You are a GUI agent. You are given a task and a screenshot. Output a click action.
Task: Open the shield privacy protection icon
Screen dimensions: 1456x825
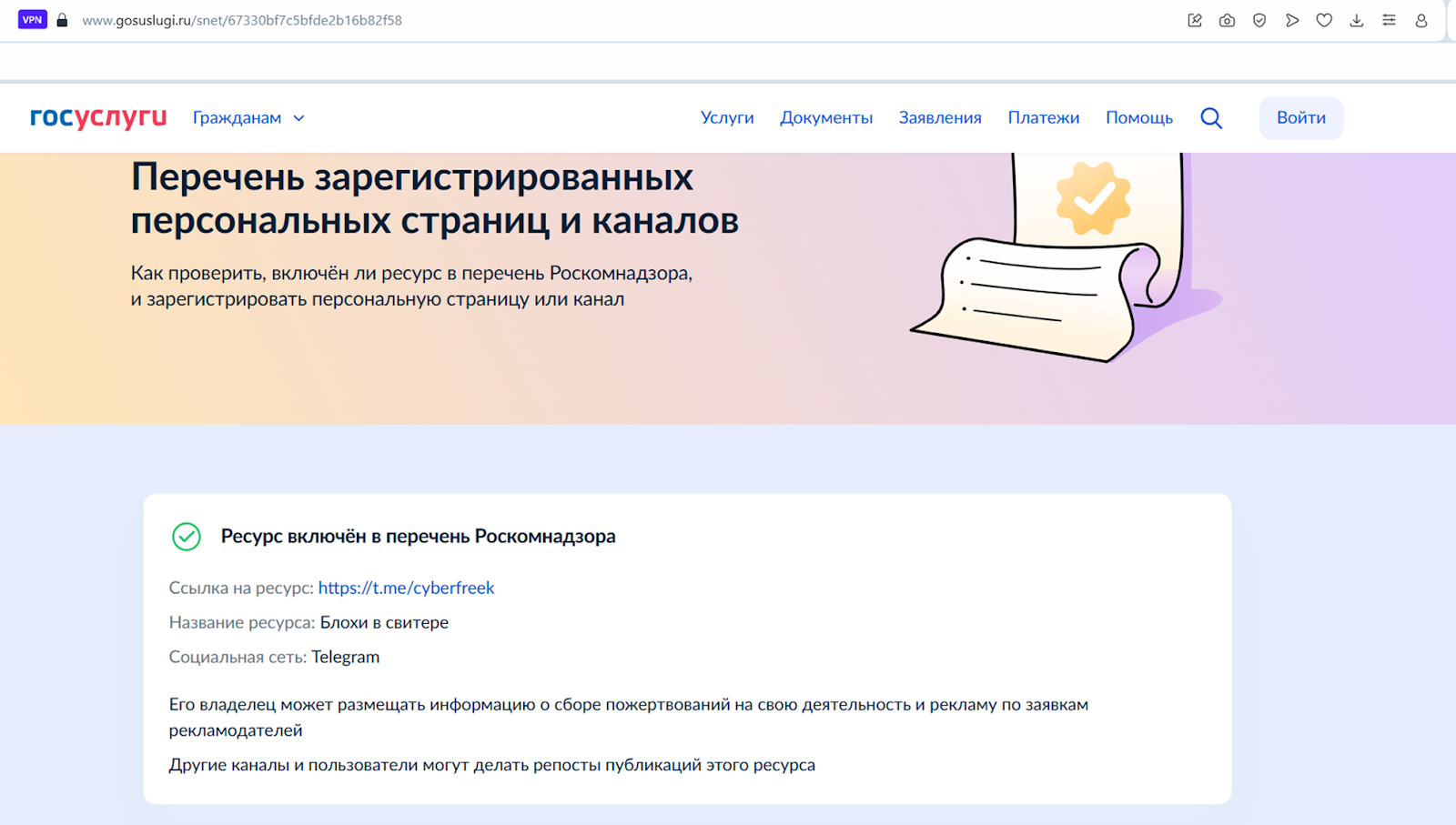tap(1259, 20)
